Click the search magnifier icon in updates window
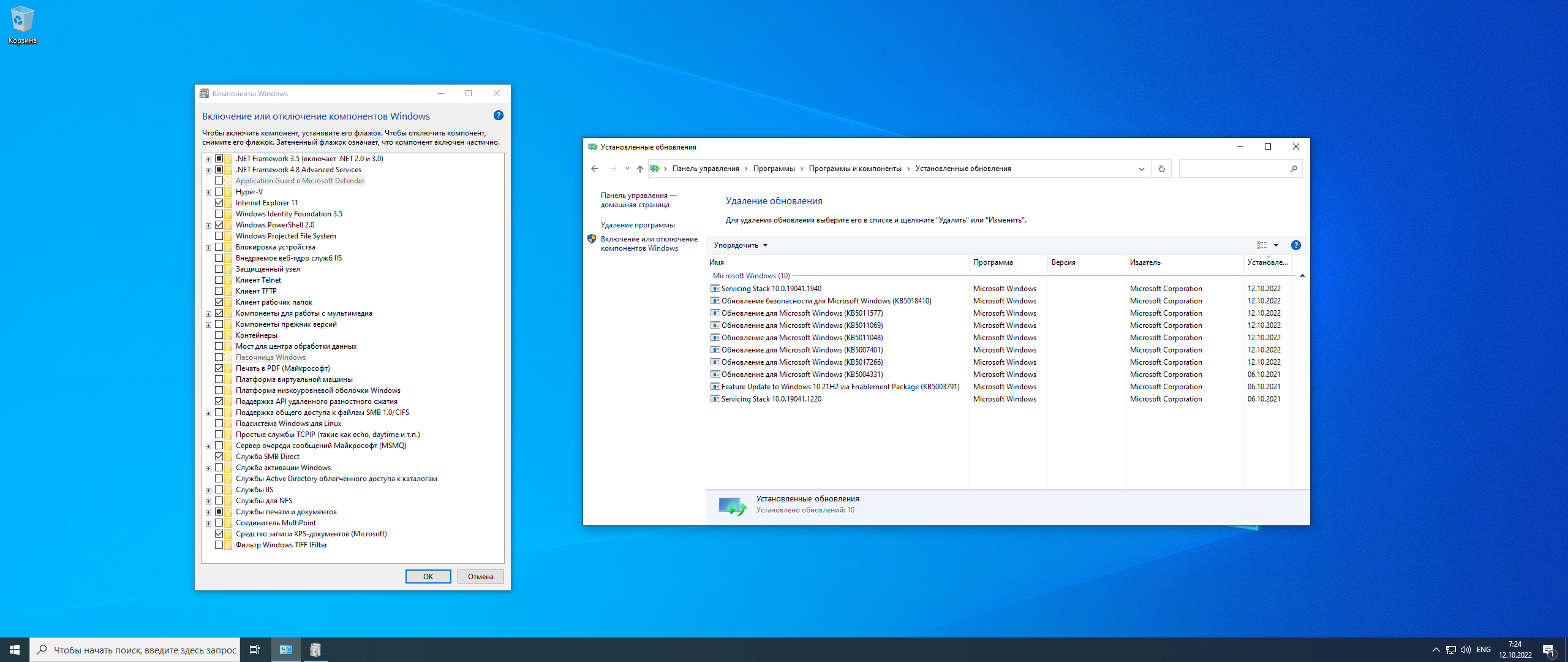 (1294, 169)
